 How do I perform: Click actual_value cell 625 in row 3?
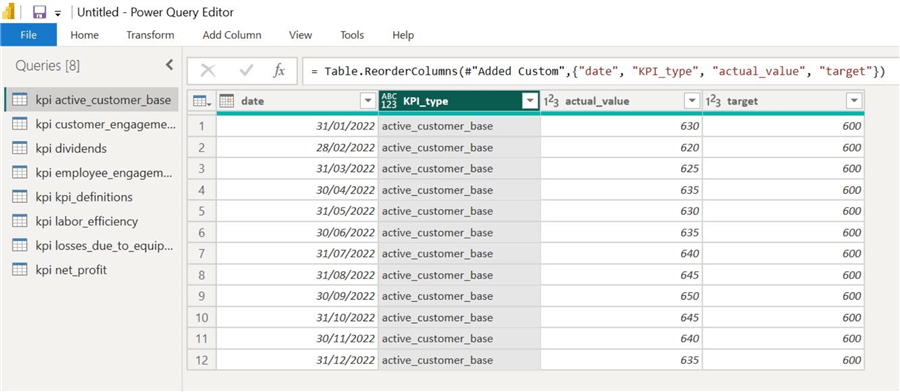tap(621, 169)
